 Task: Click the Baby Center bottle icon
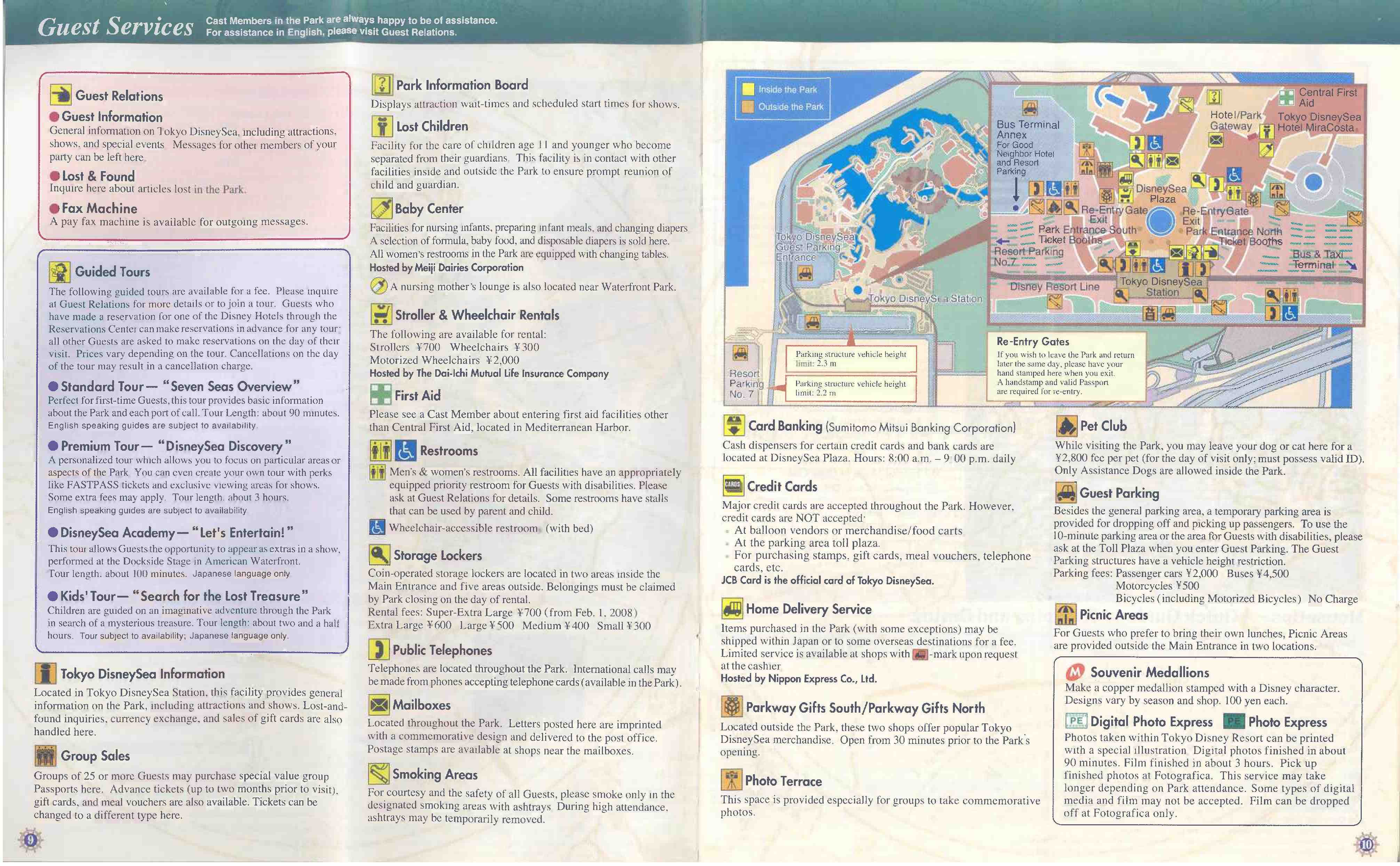point(381,208)
